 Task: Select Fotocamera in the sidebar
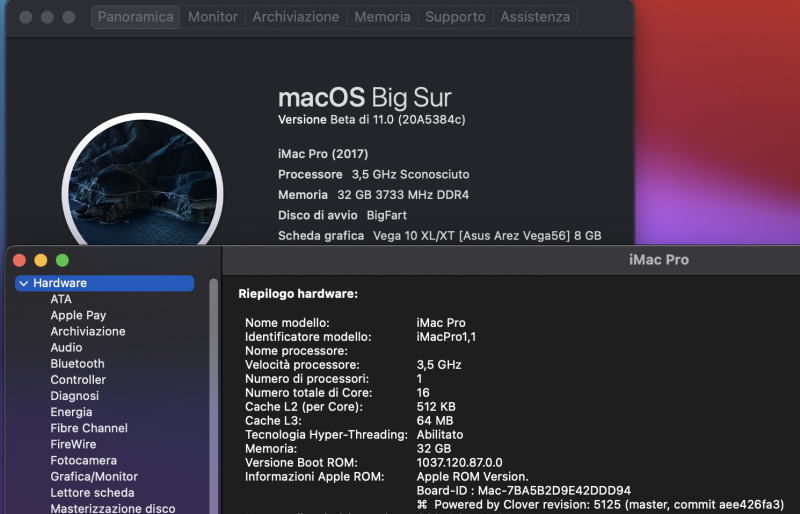click(84, 460)
